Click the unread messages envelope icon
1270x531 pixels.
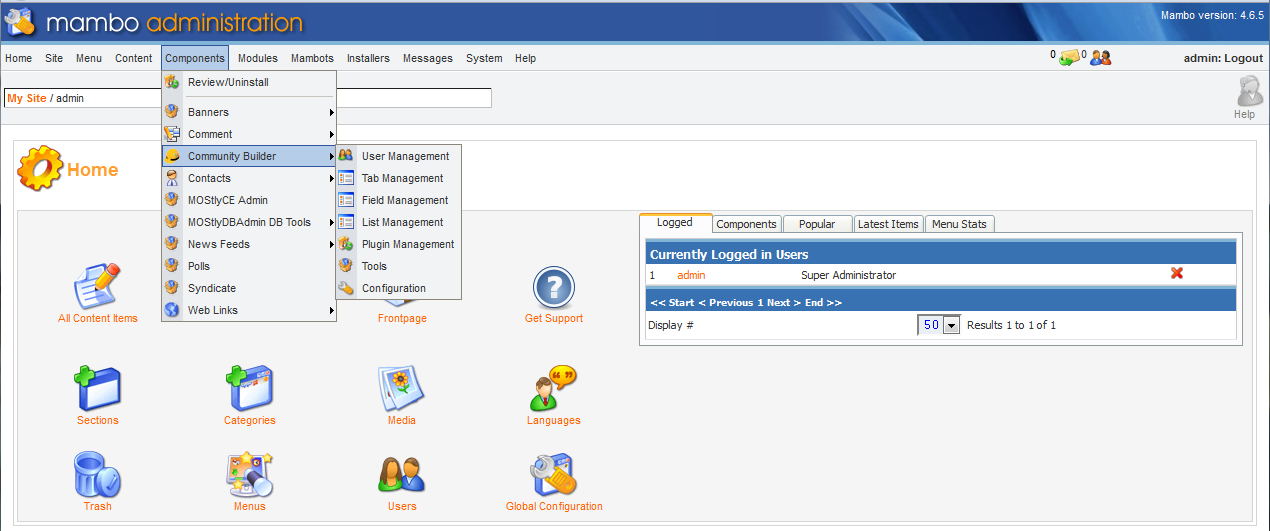point(1069,58)
